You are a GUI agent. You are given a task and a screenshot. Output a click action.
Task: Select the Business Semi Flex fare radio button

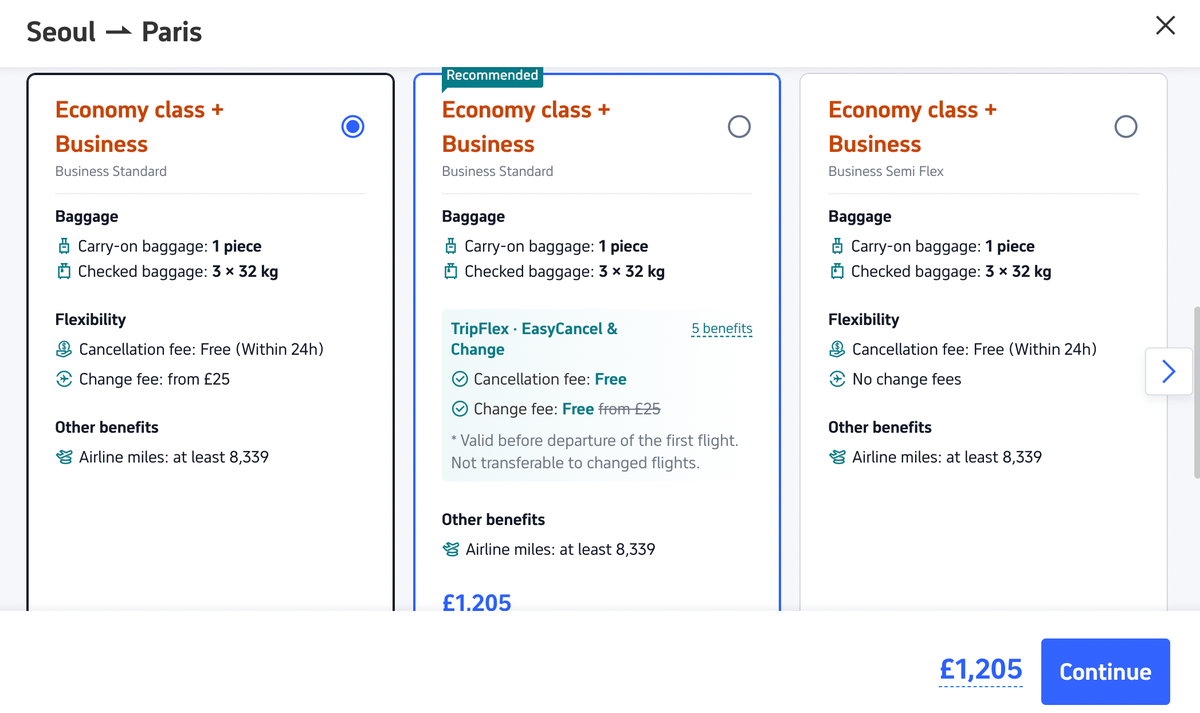click(x=1126, y=126)
